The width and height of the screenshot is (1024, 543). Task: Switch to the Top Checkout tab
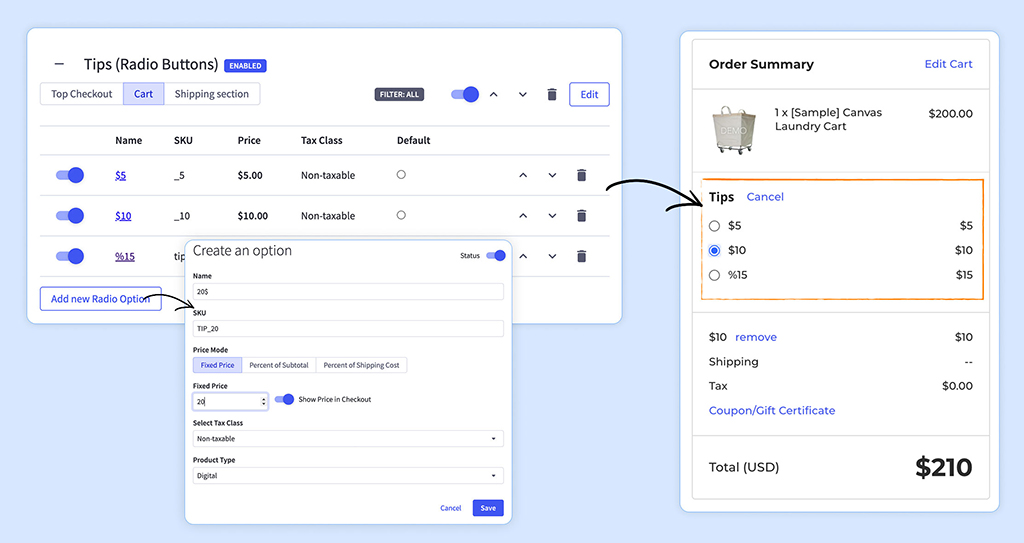(82, 94)
